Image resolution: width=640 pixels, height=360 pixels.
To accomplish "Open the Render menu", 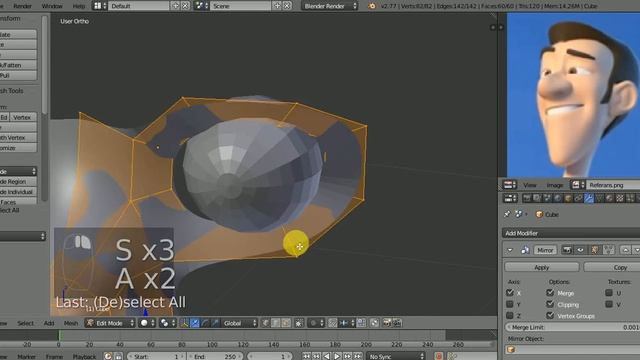I will click(22, 6).
